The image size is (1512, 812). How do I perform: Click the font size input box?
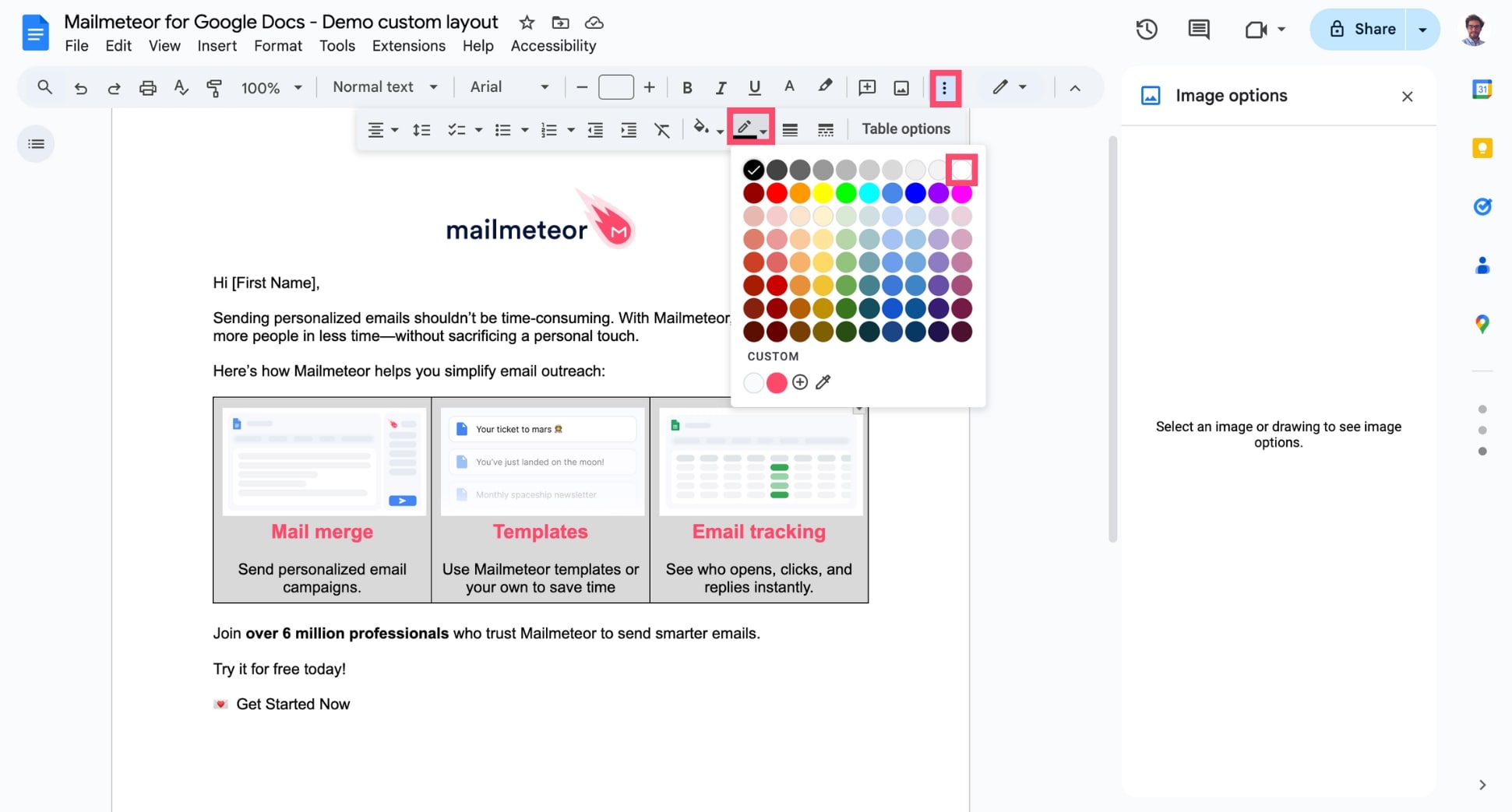click(x=615, y=87)
